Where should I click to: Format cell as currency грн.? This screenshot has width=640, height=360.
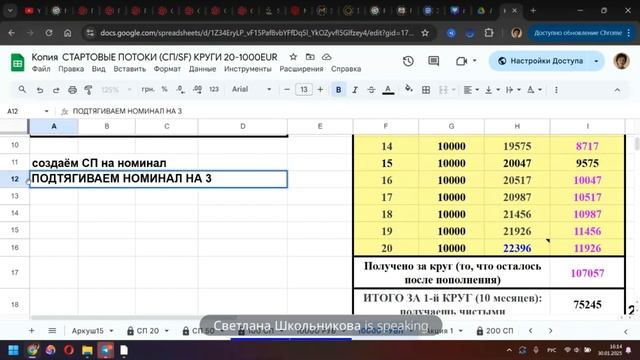pyautogui.click(x=148, y=89)
